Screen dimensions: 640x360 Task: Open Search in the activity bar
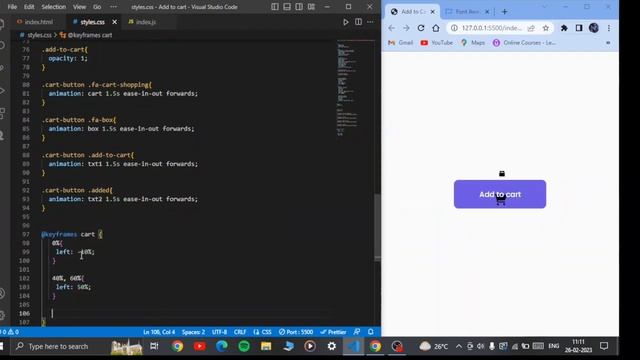(3, 45)
